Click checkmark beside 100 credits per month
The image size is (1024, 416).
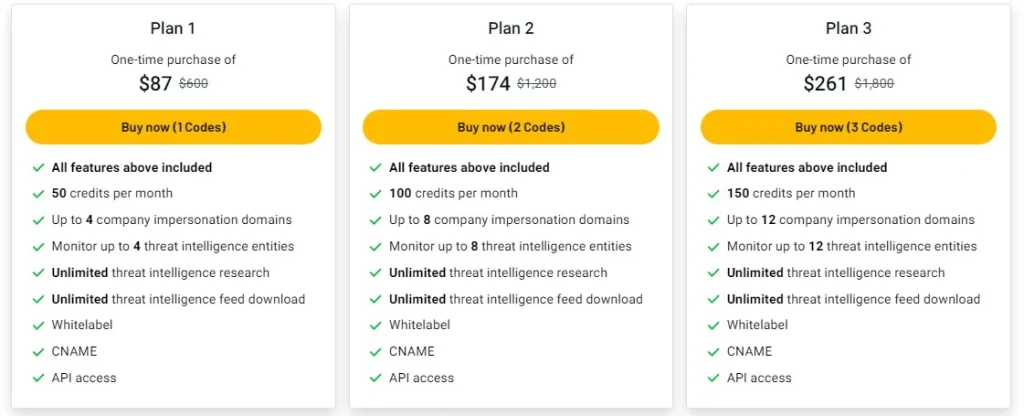coord(376,193)
